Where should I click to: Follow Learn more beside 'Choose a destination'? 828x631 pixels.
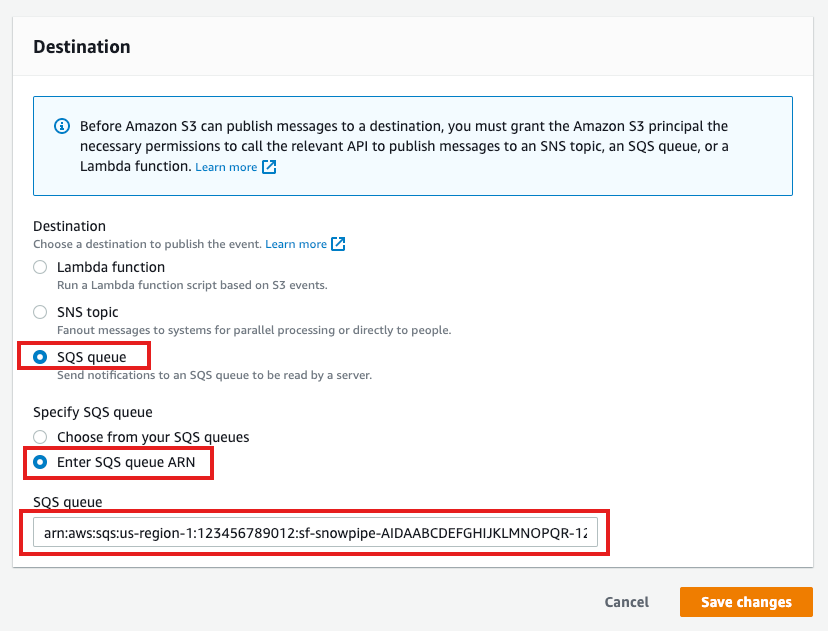295,244
